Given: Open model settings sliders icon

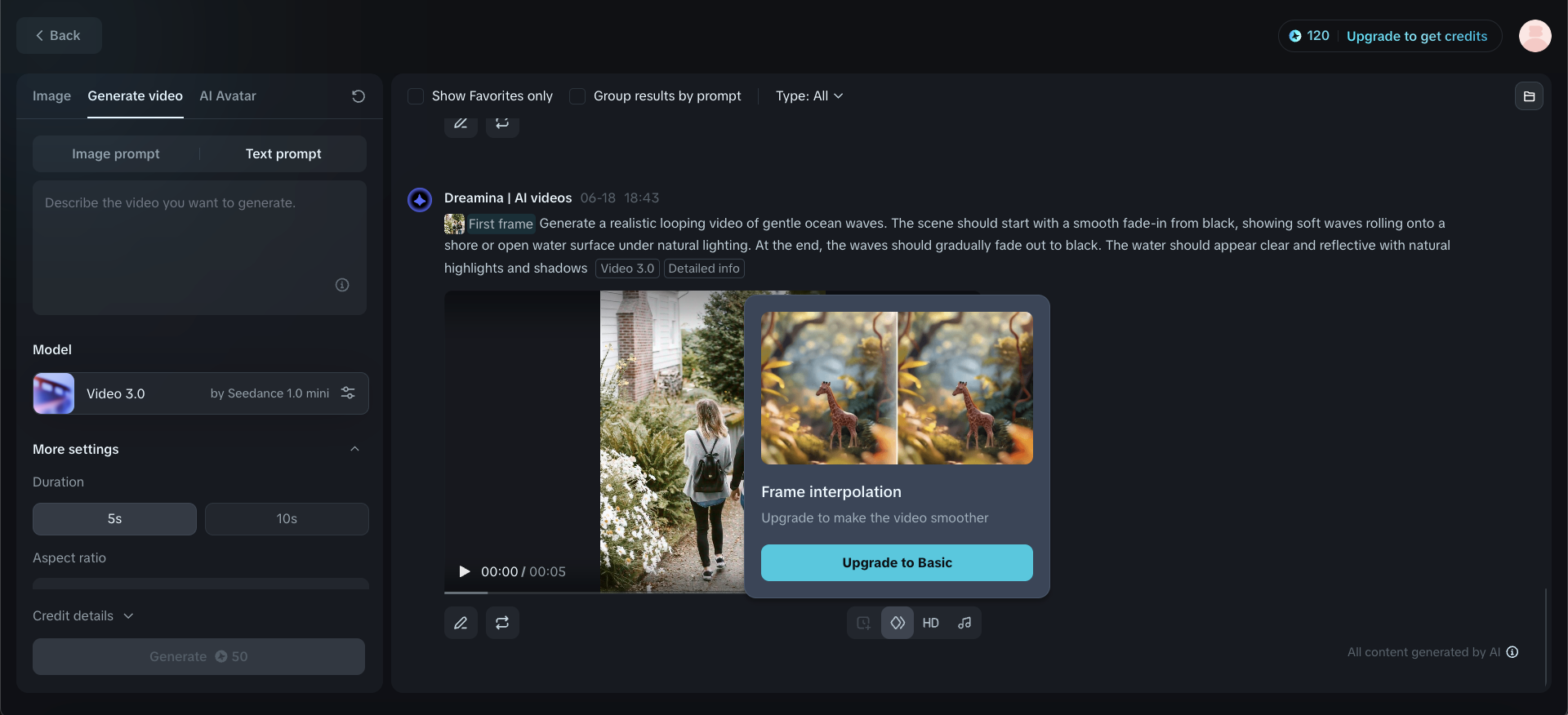Looking at the screenshot, I should pos(348,393).
